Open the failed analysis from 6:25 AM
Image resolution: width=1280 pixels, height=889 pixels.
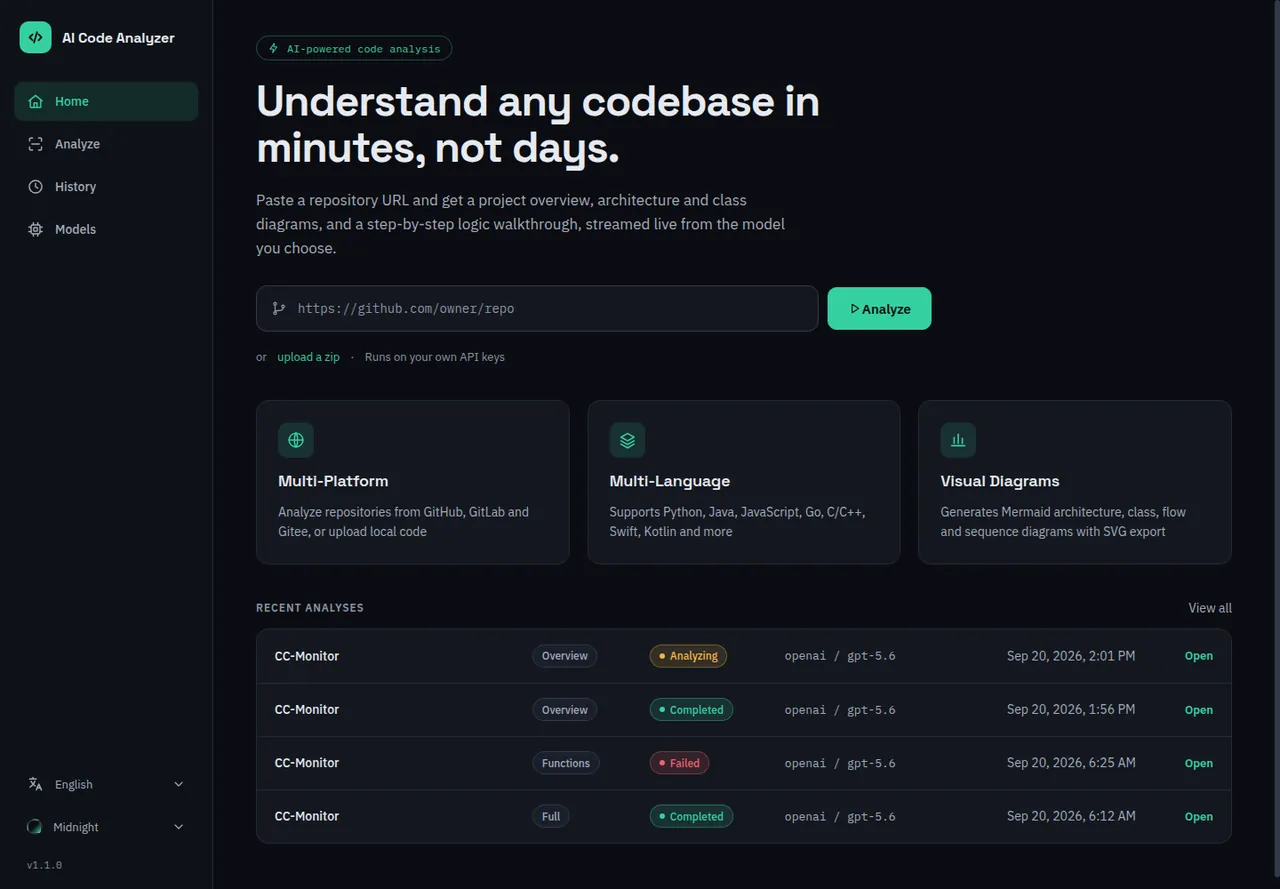click(1198, 763)
